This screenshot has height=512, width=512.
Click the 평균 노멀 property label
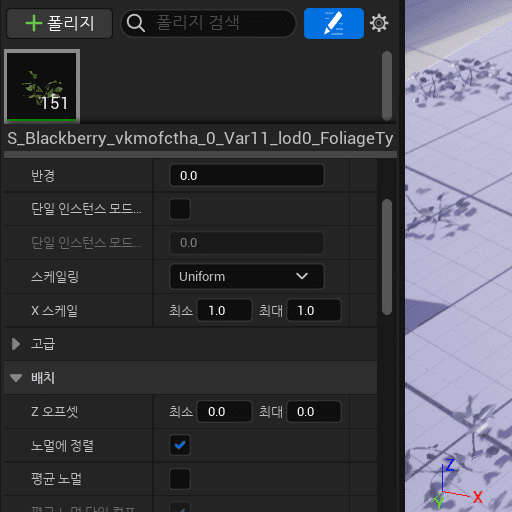56,479
